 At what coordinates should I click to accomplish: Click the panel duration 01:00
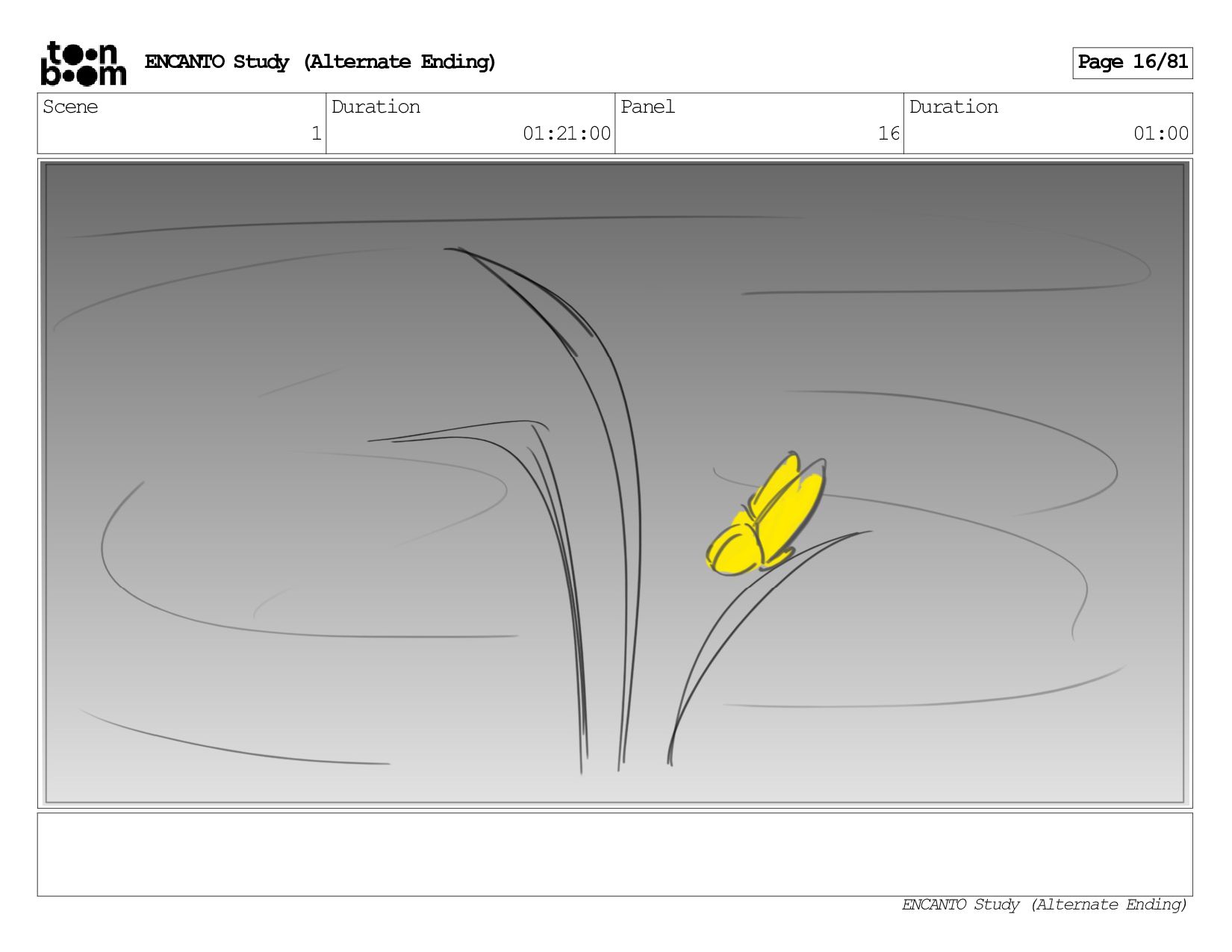[x=1161, y=134]
